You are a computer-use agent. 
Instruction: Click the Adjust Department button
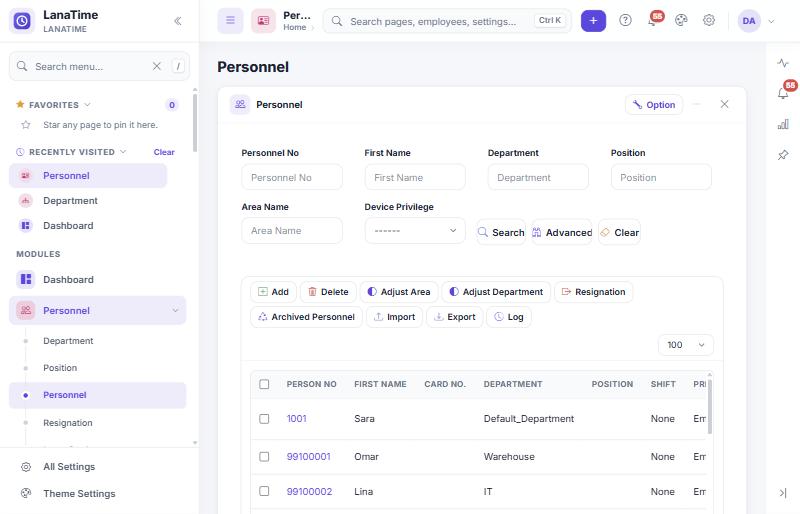pyautogui.click(x=496, y=292)
